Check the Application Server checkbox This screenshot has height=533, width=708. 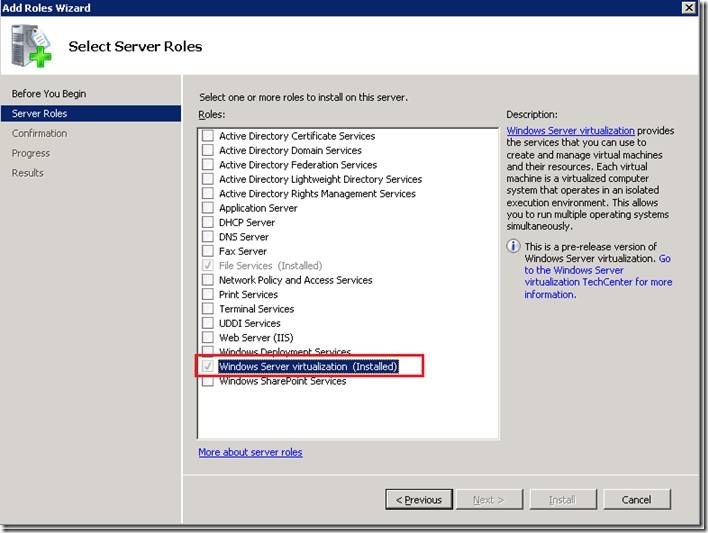pos(208,208)
